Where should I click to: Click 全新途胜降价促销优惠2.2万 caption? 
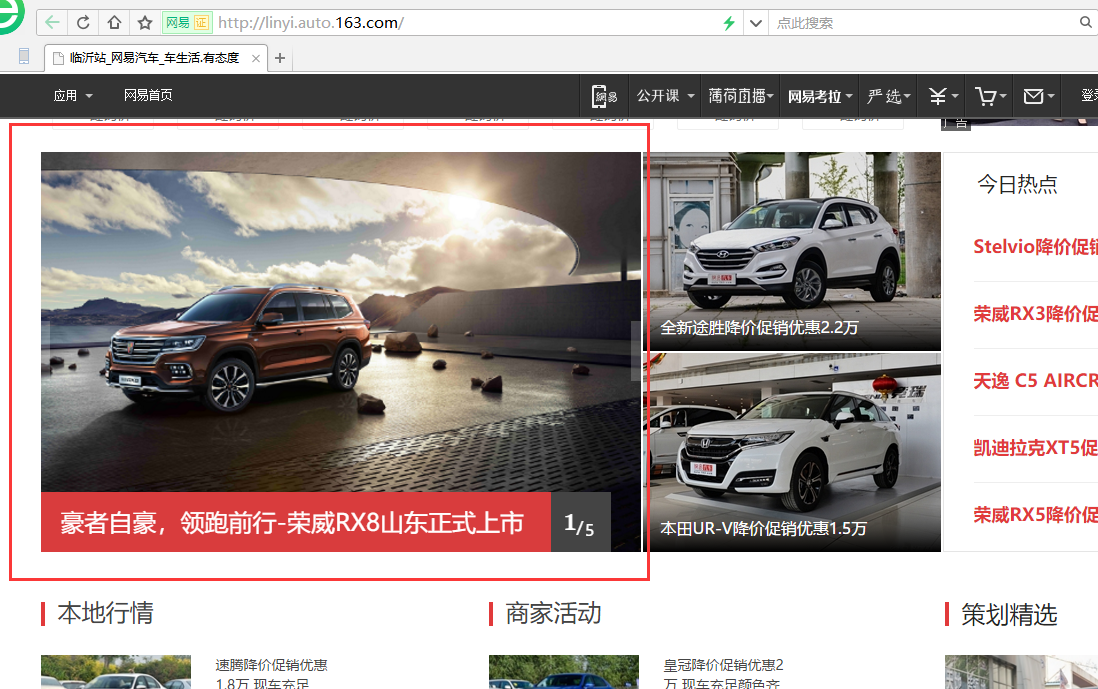[759, 327]
